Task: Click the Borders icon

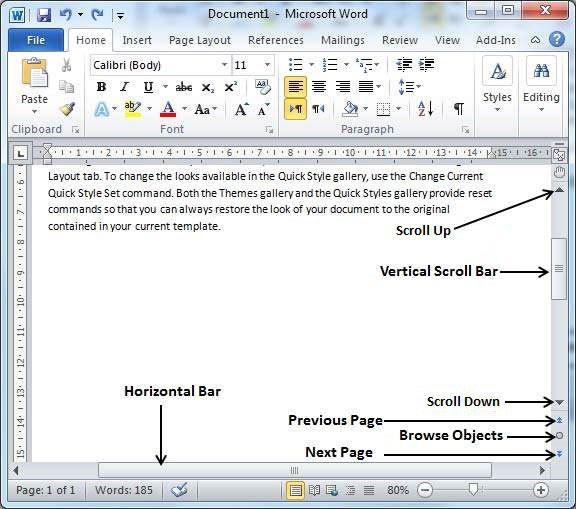Action: pos(383,109)
